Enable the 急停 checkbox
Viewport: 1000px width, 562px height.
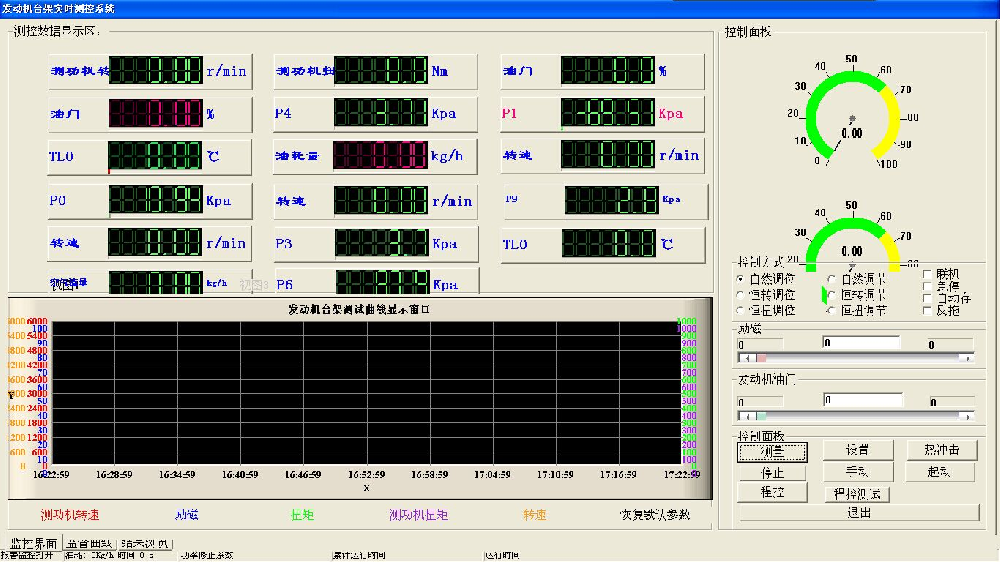point(927,286)
